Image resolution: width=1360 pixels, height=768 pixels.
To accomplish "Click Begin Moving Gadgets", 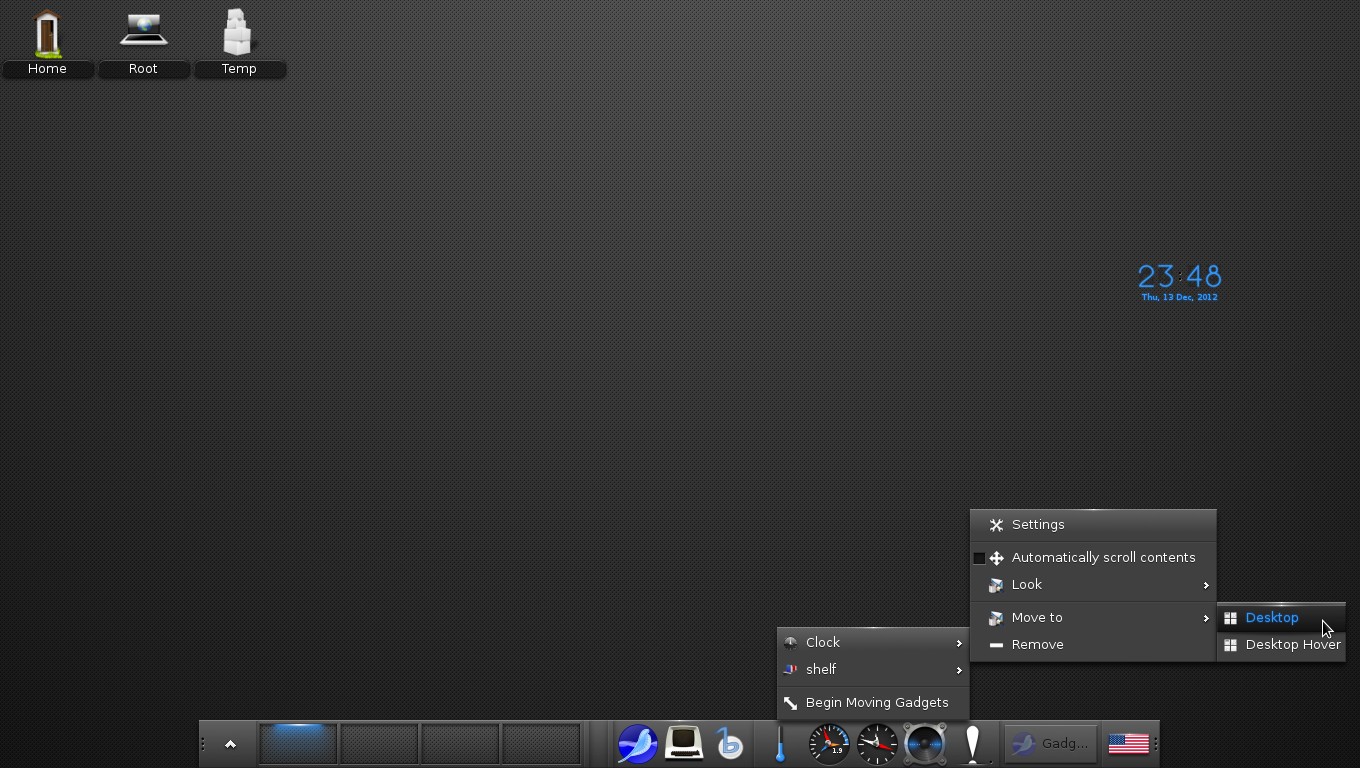I will pos(877,702).
